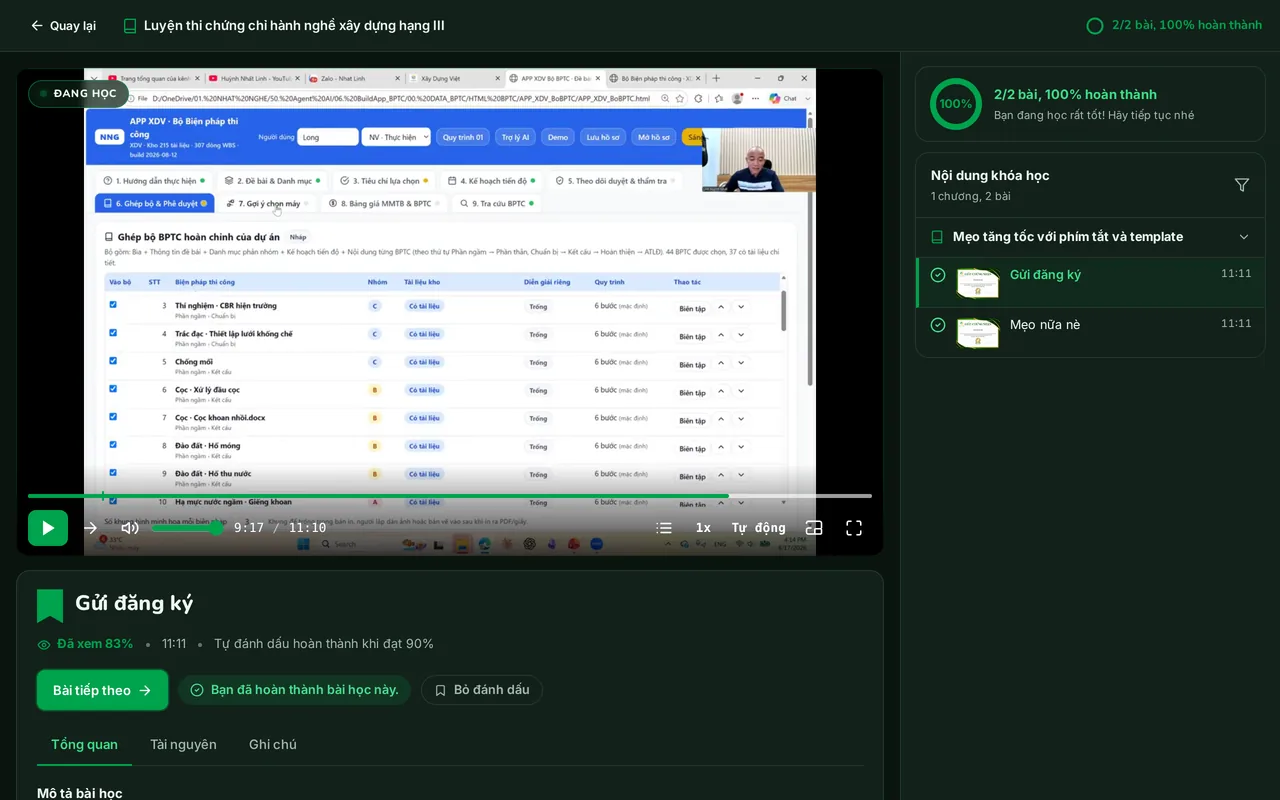Toggle completion check for Mẹo nữa nè lesson
Screen dimensions: 1280x800
pyautogui.click(x=938, y=325)
